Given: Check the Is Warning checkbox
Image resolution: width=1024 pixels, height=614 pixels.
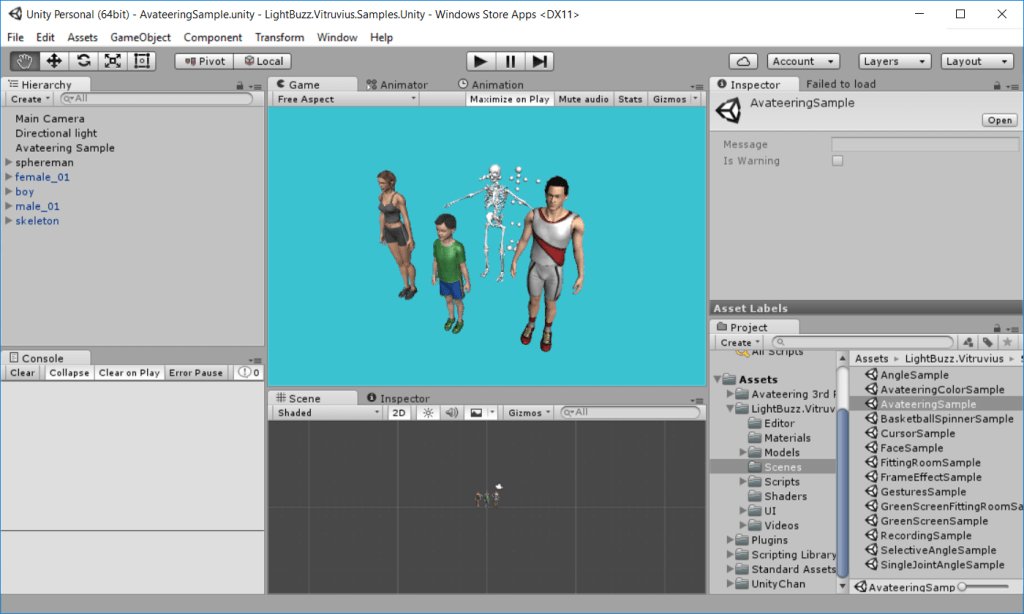Looking at the screenshot, I should pyautogui.click(x=837, y=161).
